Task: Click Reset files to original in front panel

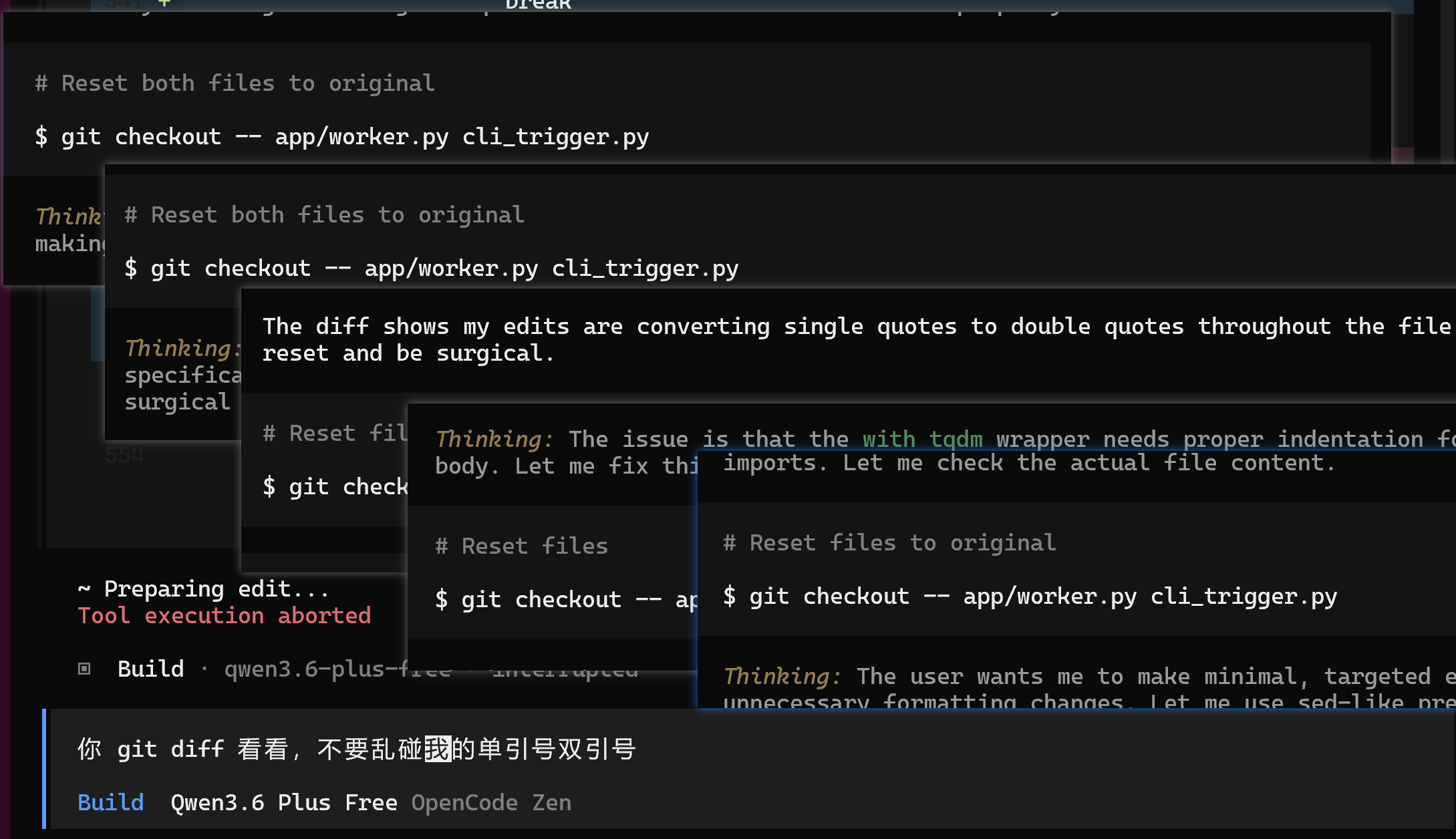Action: [889, 542]
